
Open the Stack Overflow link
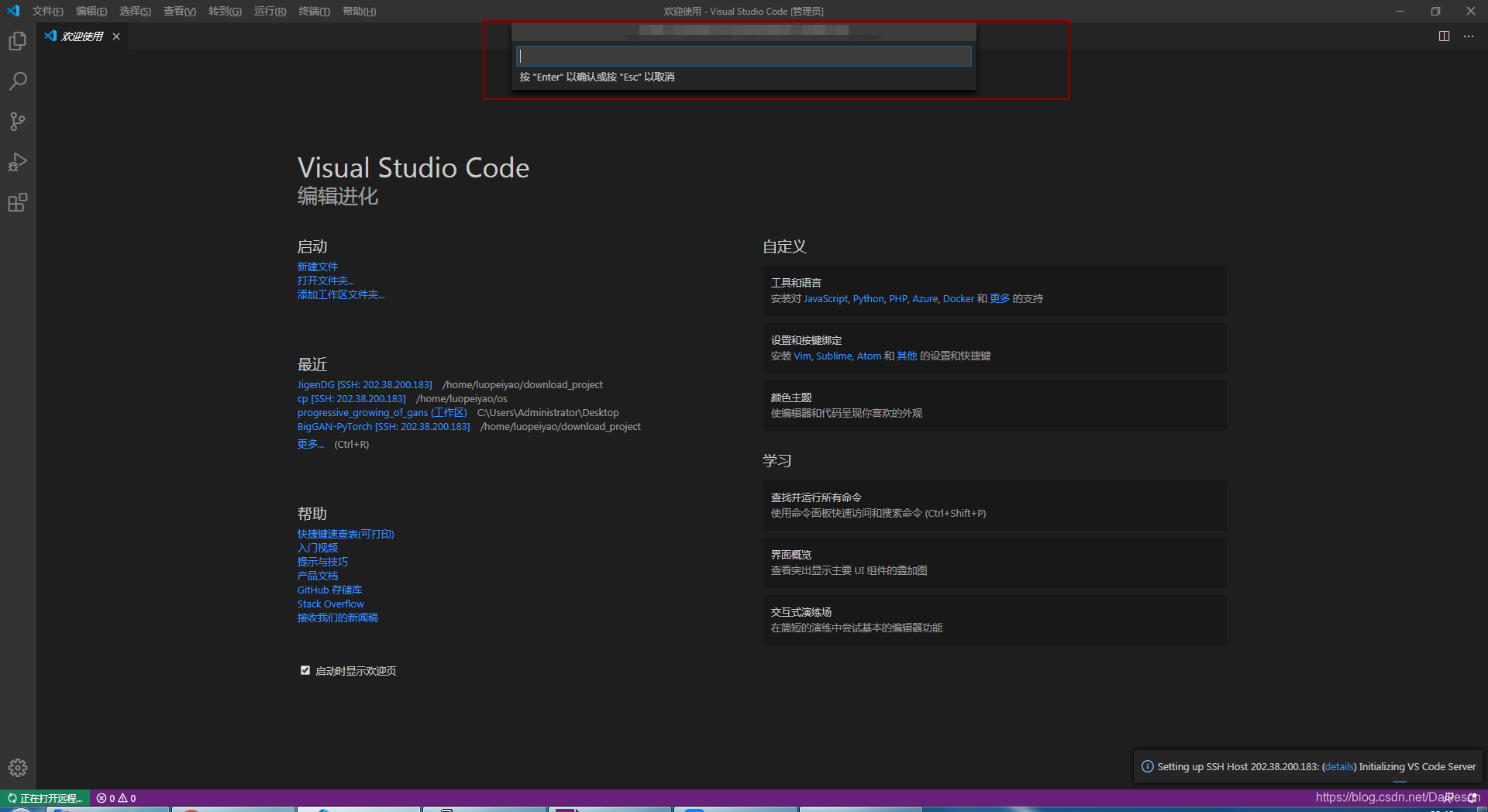[x=330, y=604]
